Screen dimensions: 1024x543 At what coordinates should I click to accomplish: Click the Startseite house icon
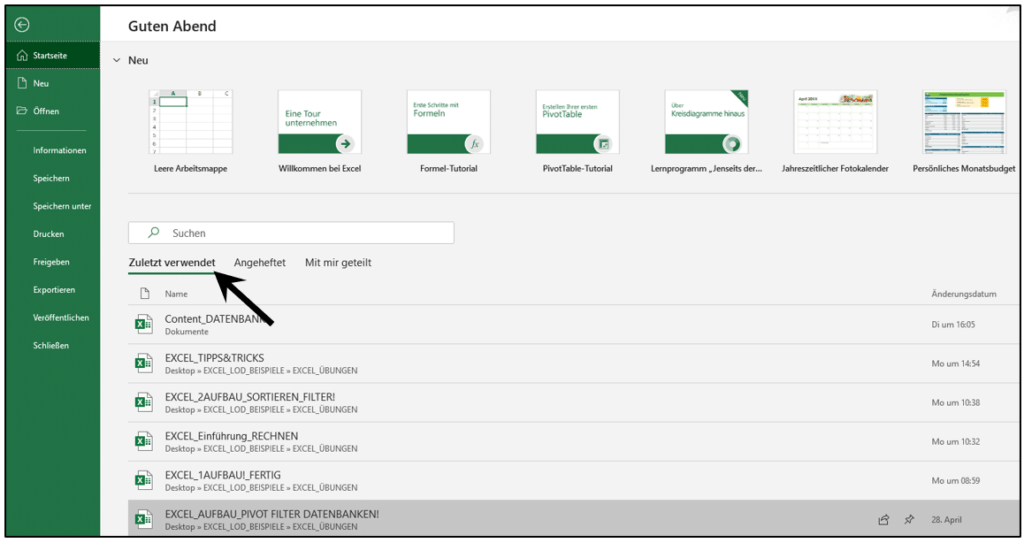22,56
